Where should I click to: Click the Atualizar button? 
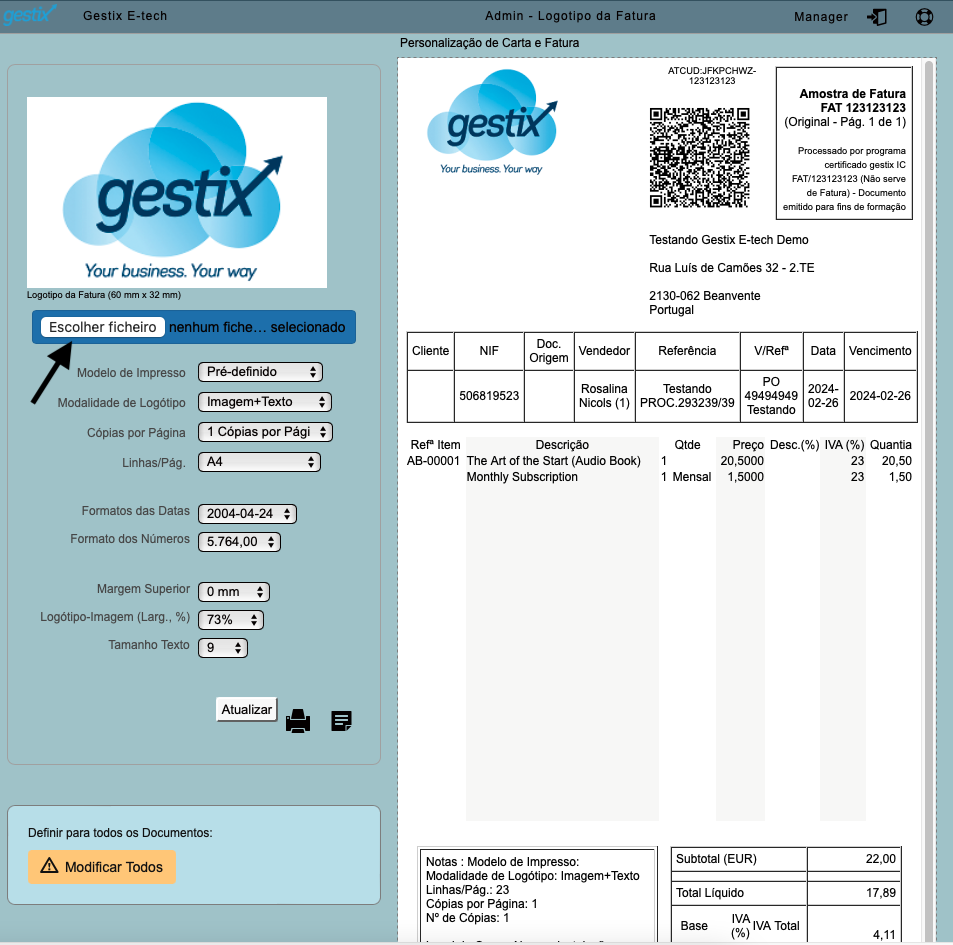pyautogui.click(x=247, y=709)
